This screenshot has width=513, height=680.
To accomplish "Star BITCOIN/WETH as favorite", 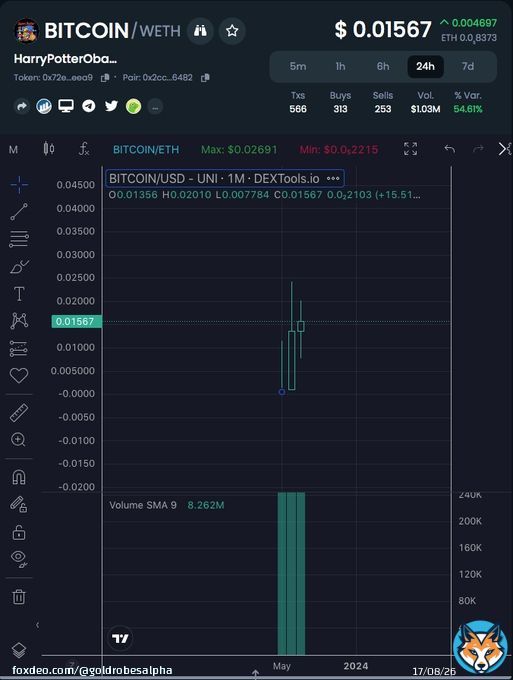I will pyautogui.click(x=232, y=31).
